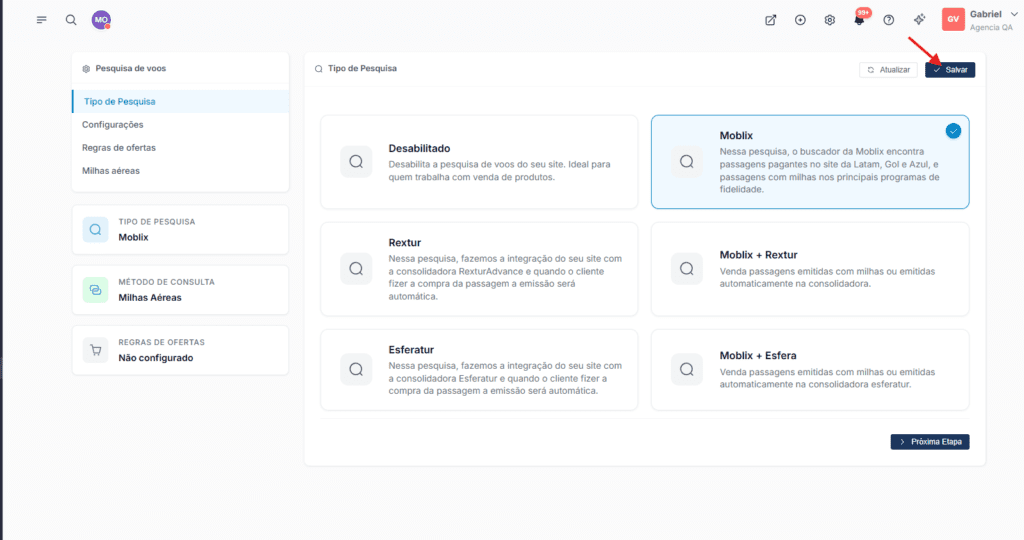Select the Moblix + Esfera option
The height and width of the screenshot is (540, 1024).
[x=810, y=370]
